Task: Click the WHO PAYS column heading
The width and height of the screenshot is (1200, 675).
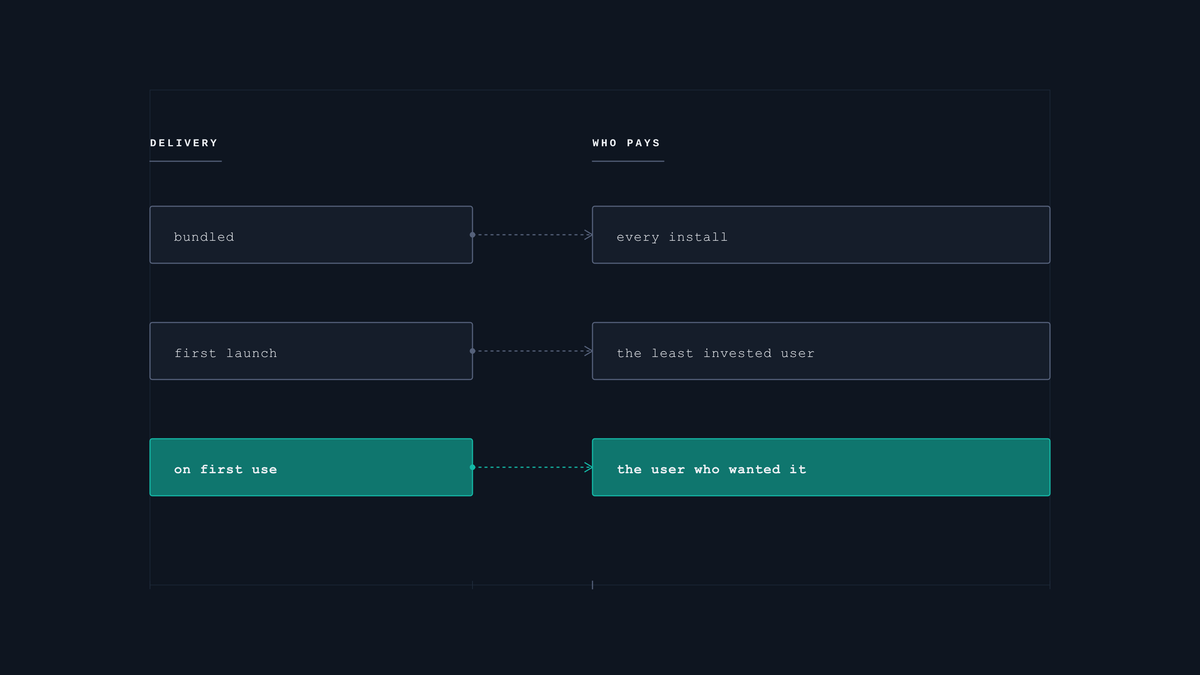Action: click(x=626, y=143)
